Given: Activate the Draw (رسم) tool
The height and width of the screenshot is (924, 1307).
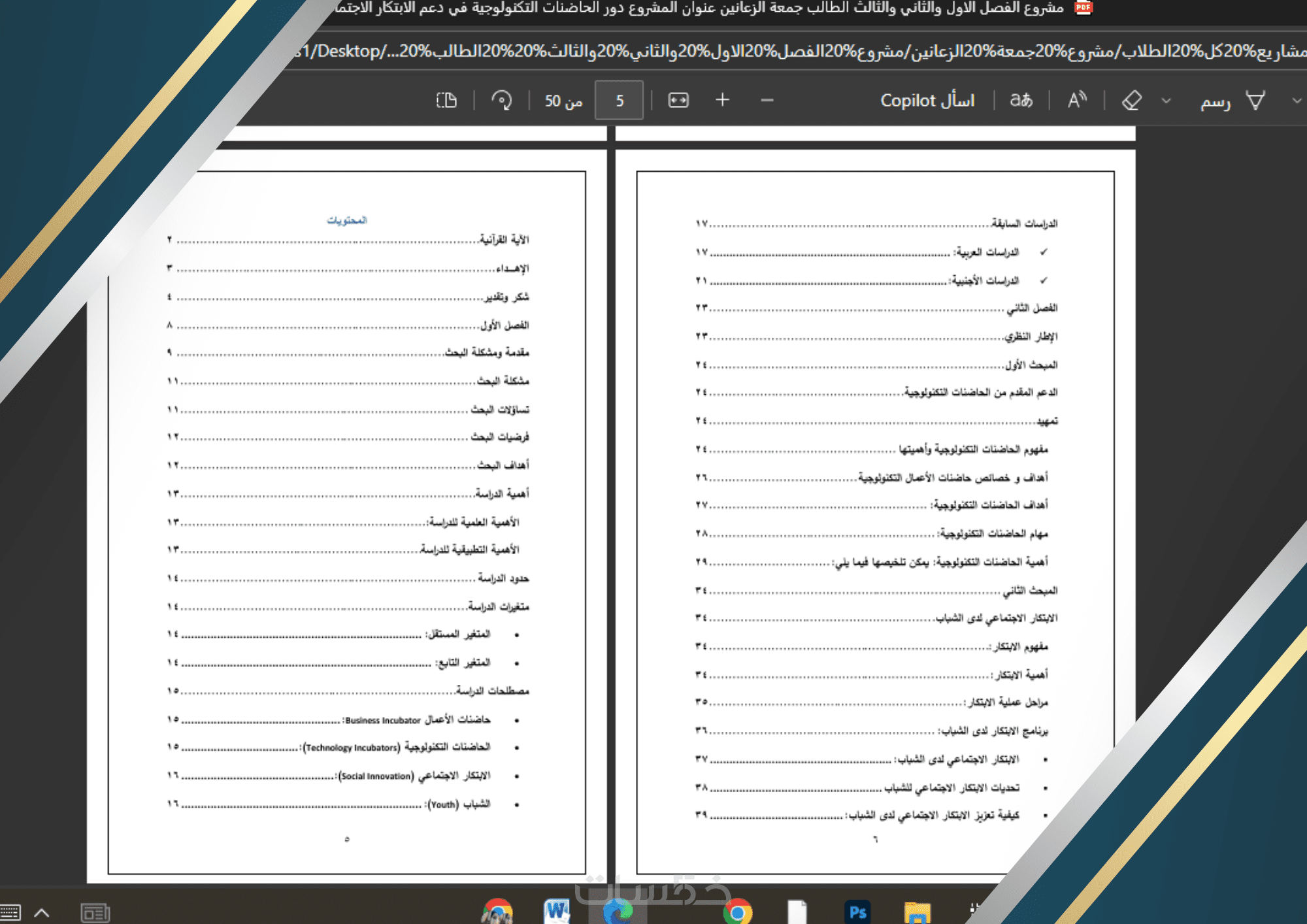Looking at the screenshot, I should coord(1215,101).
